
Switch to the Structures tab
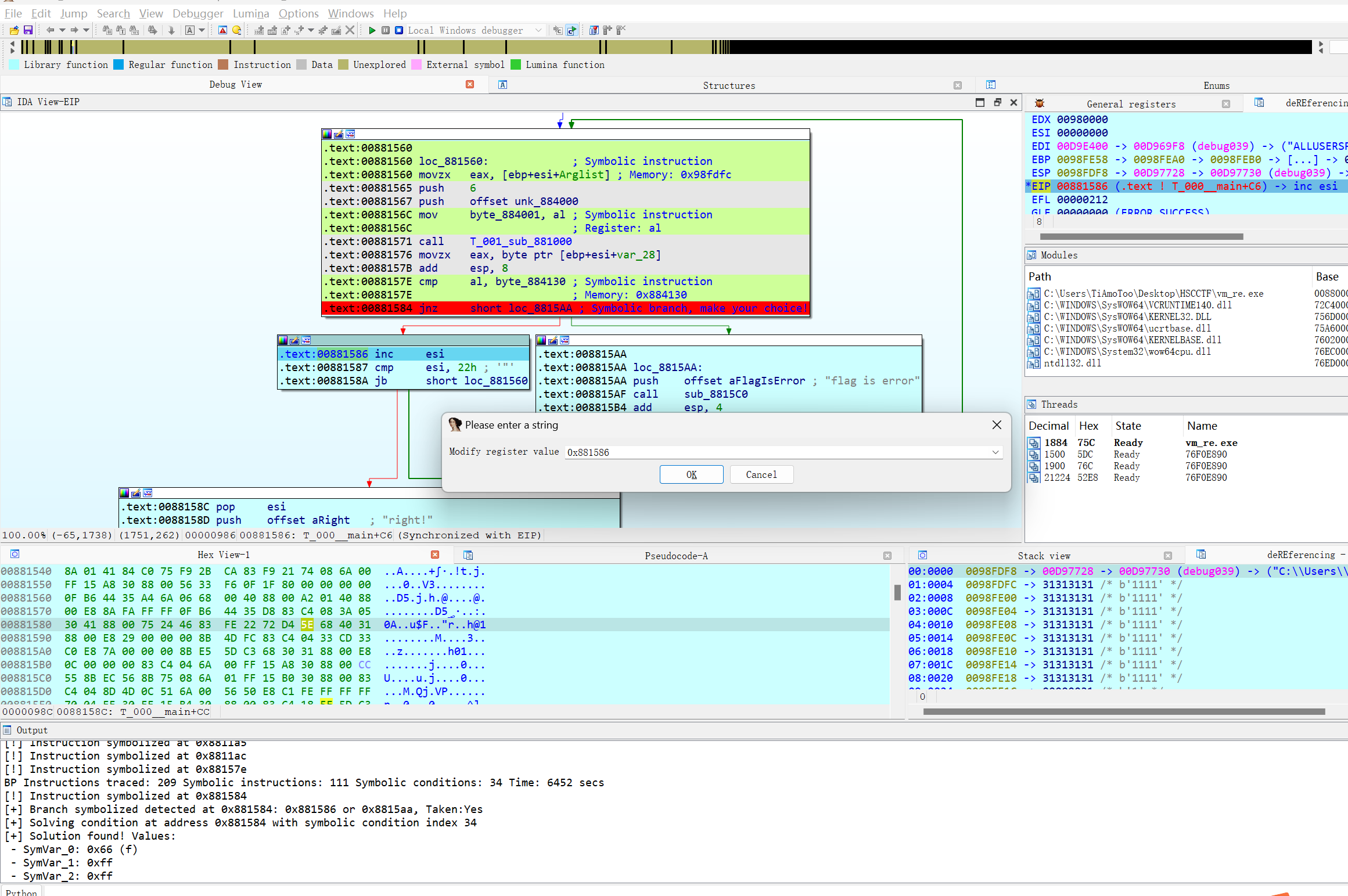point(729,85)
